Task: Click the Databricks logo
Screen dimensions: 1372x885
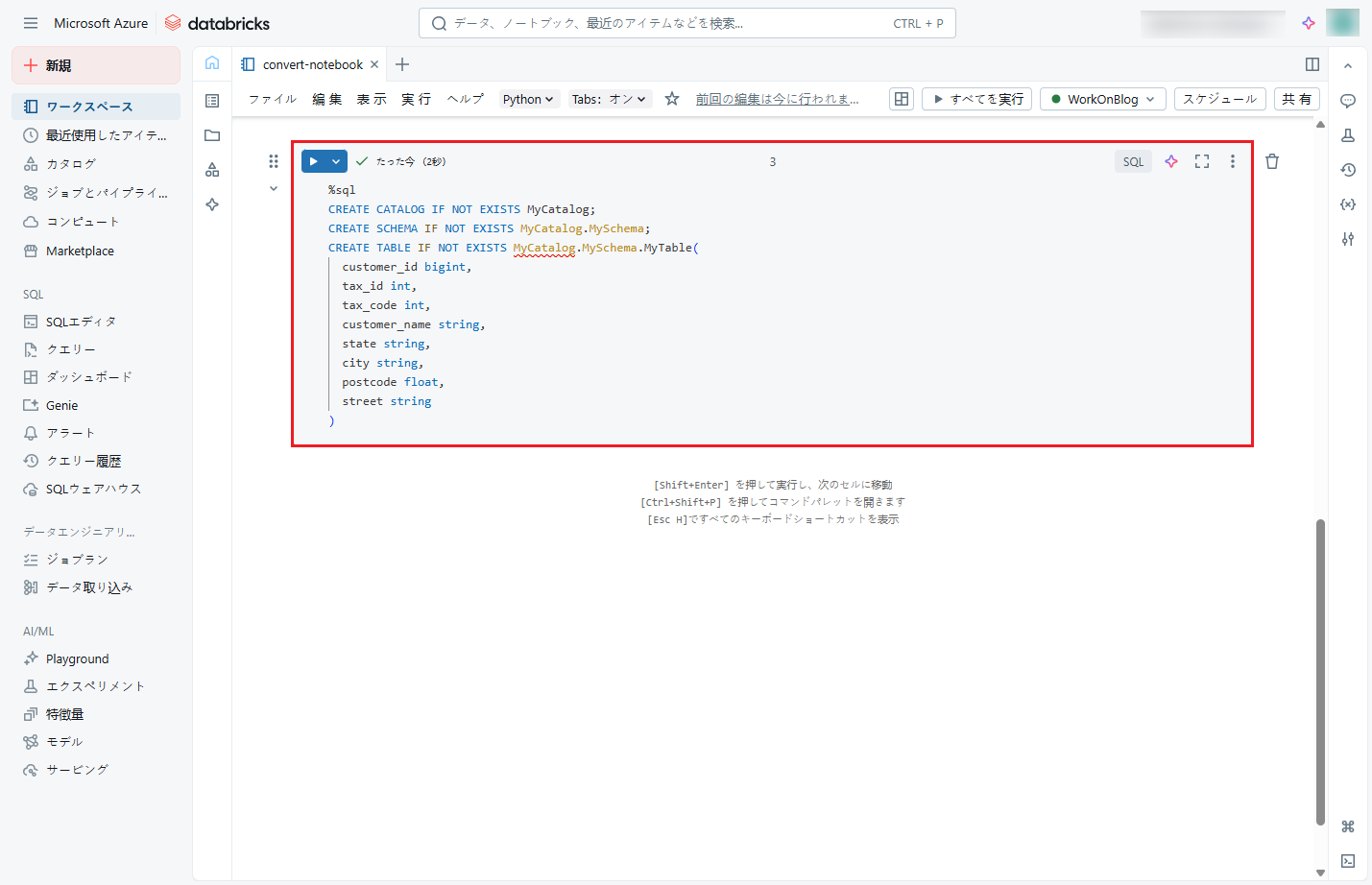Action: point(217,23)
